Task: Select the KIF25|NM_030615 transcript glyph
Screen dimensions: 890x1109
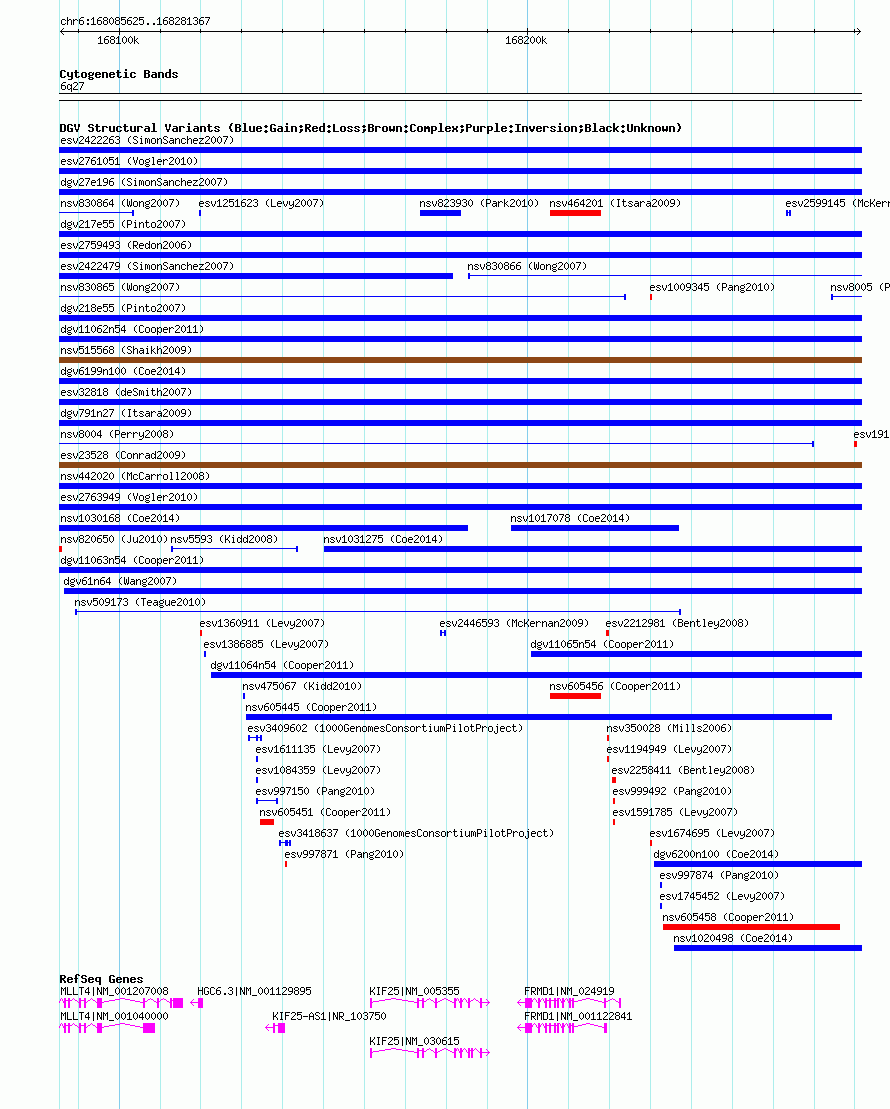Action: [x=429, y=1052]
